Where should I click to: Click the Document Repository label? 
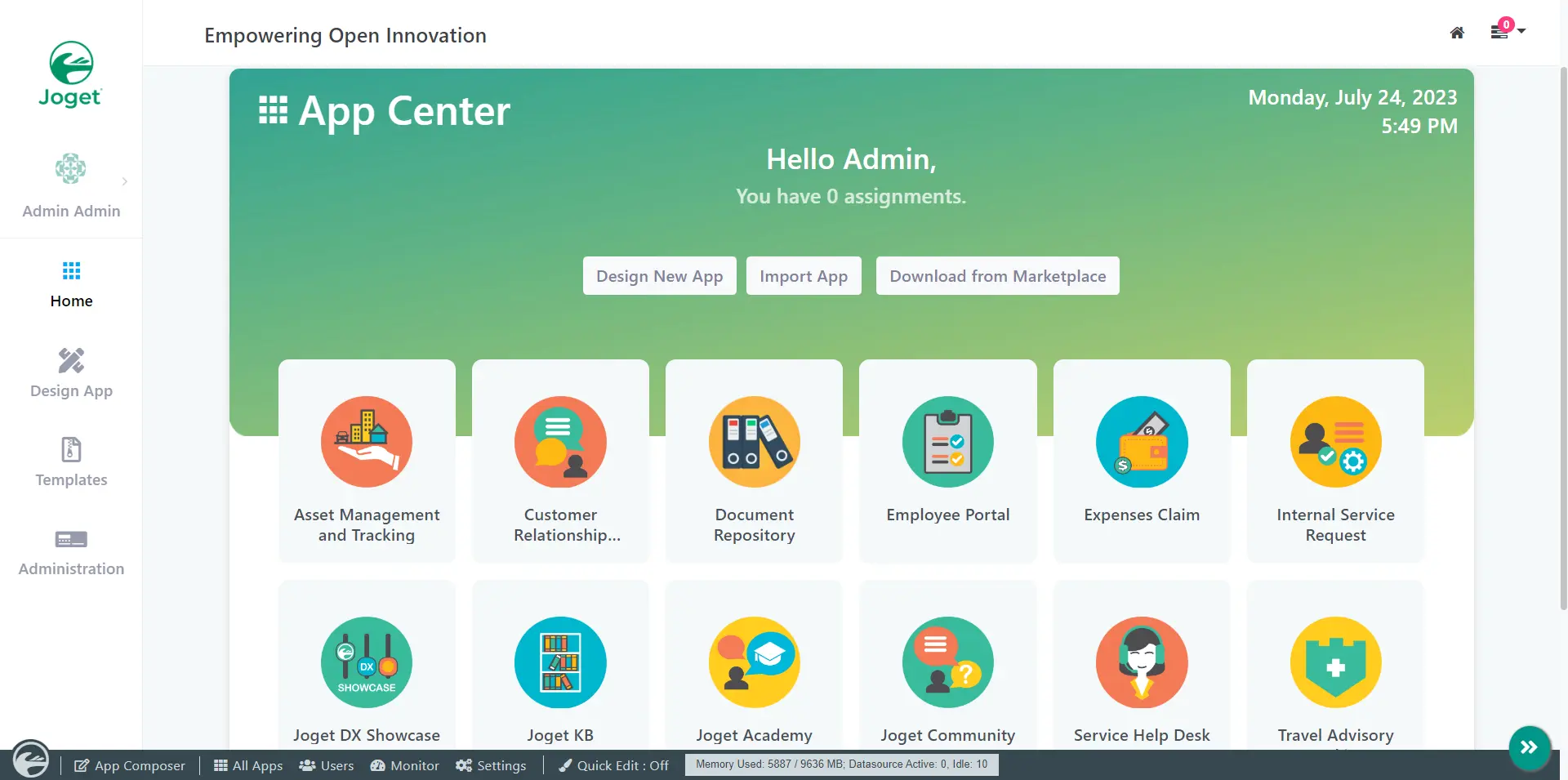(x=755, y=525)
